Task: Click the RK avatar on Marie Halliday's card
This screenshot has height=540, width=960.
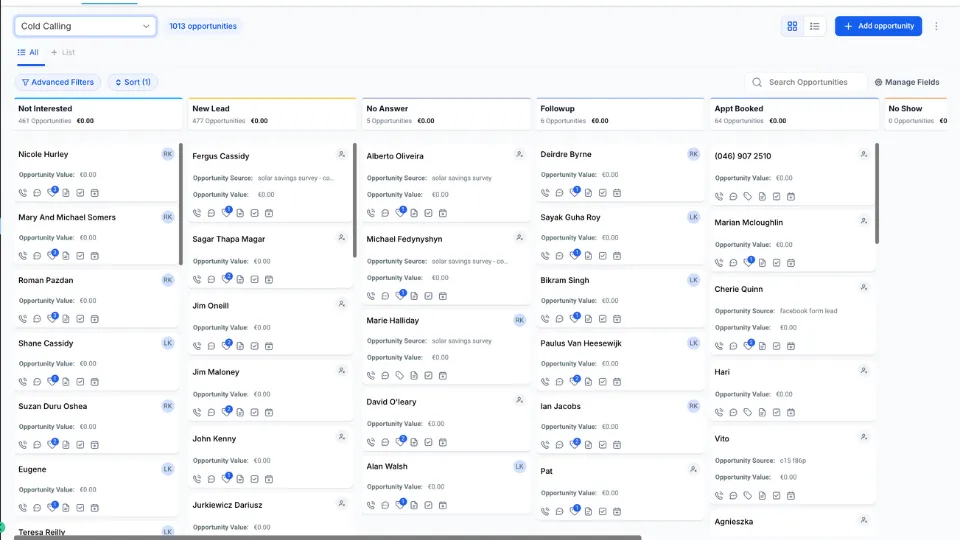Action: click(x=519, y=320)
